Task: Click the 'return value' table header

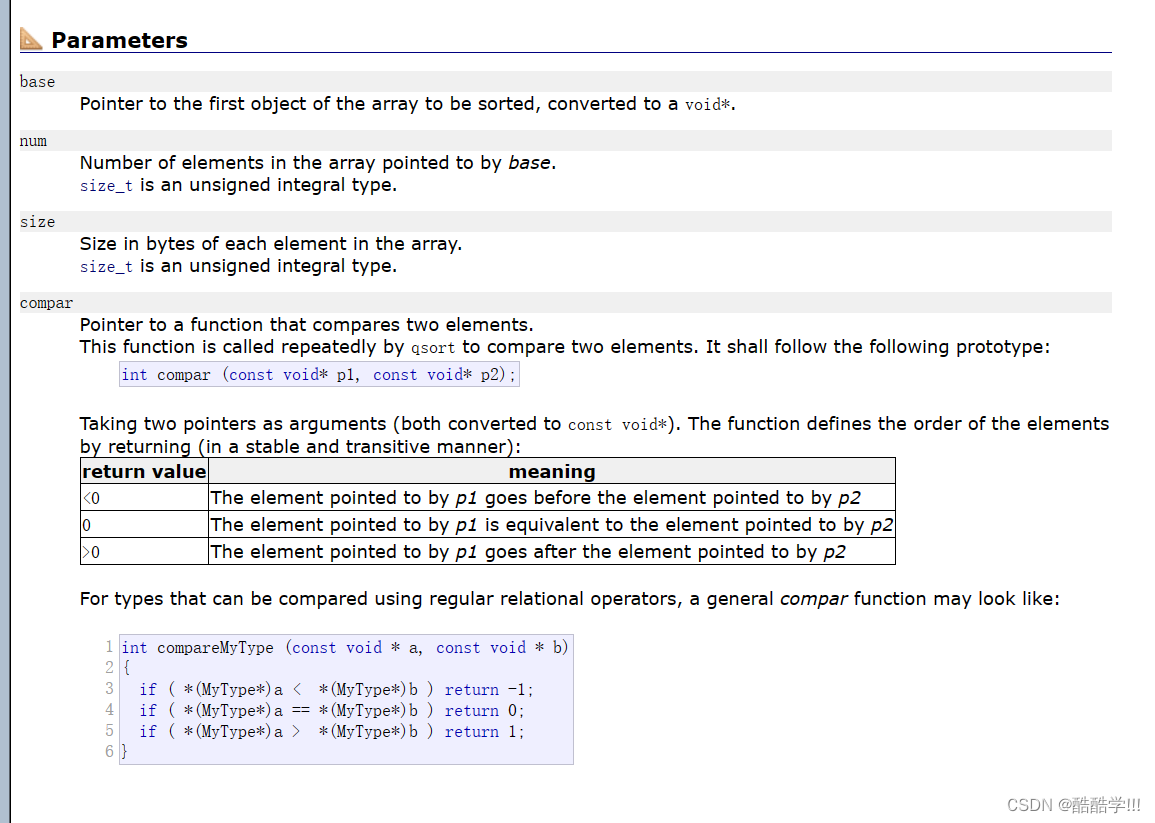Action: coord(144,472)
